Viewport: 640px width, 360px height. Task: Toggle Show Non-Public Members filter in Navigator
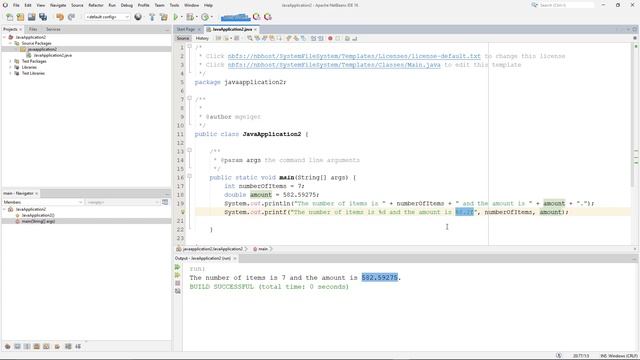37,346
